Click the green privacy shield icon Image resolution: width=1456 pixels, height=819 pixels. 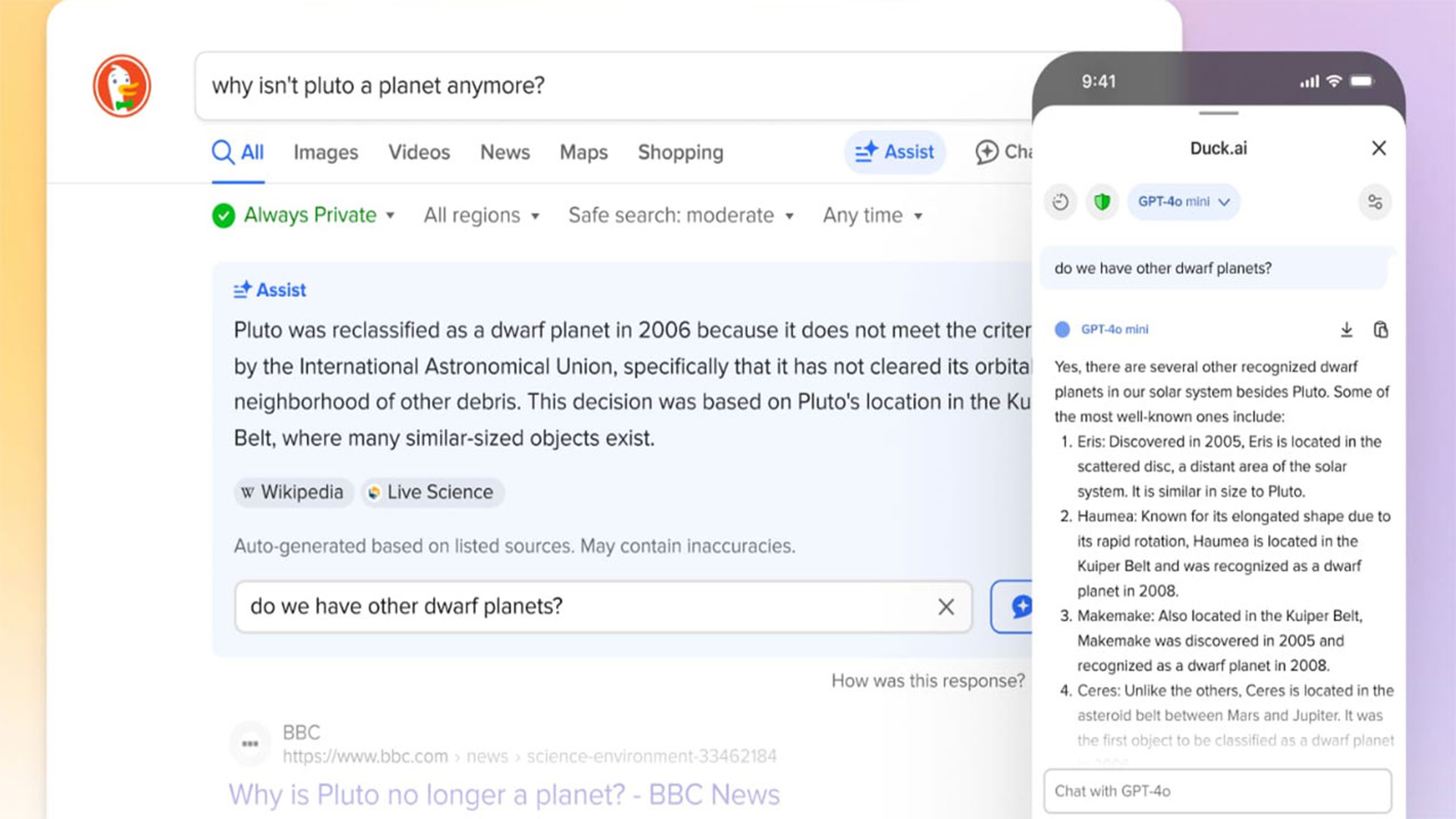coord(1101,202)
